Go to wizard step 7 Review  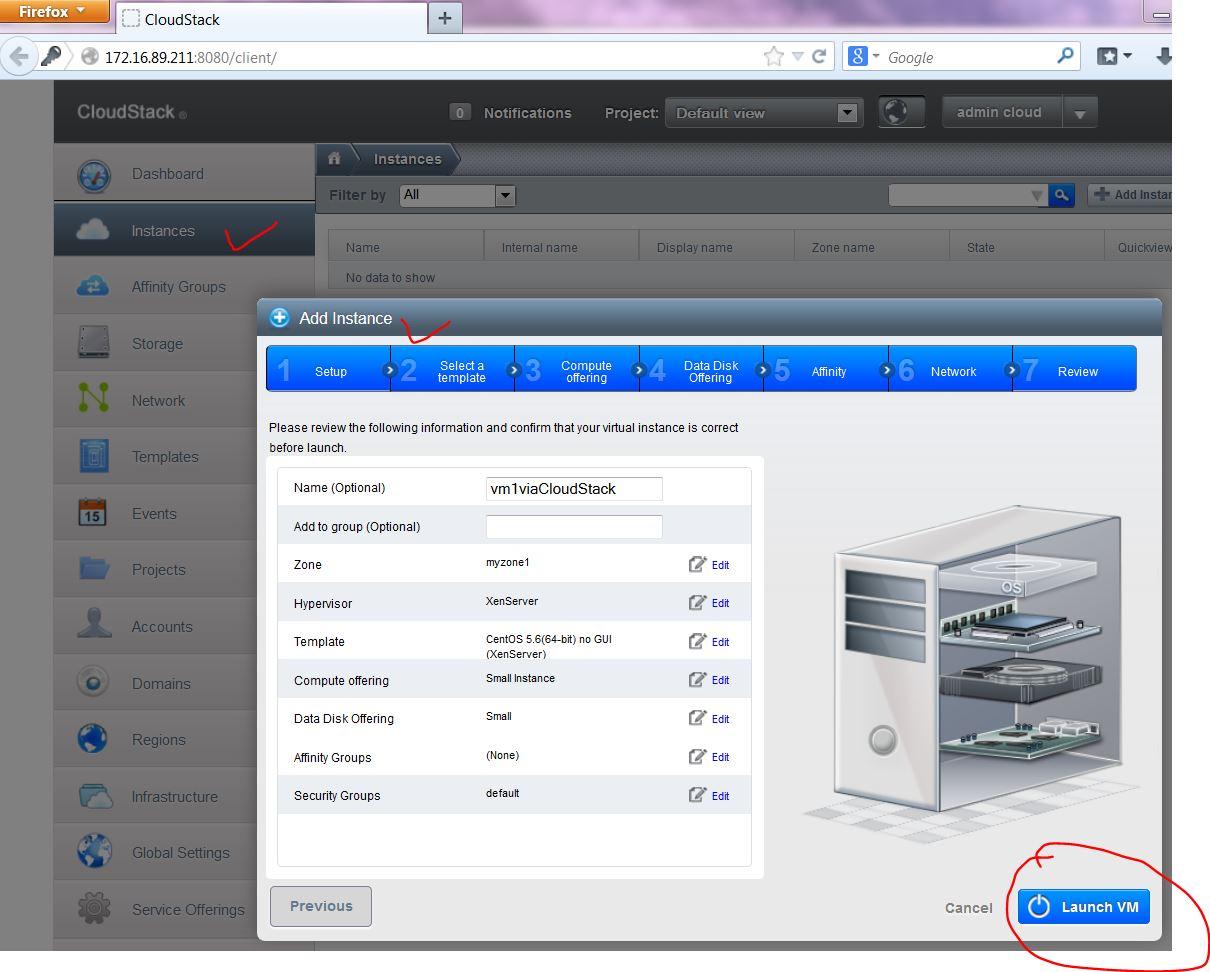tap(1074, 369)
